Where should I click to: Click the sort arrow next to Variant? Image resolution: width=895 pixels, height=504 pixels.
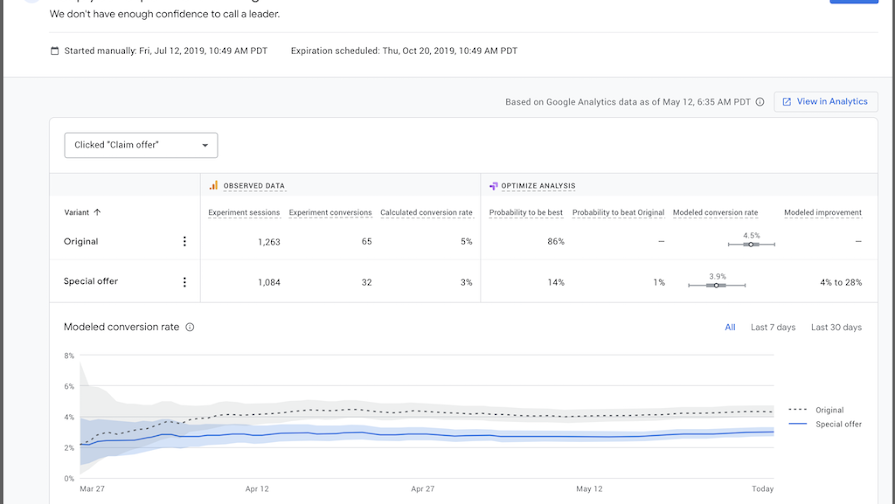tap(97, 212)
